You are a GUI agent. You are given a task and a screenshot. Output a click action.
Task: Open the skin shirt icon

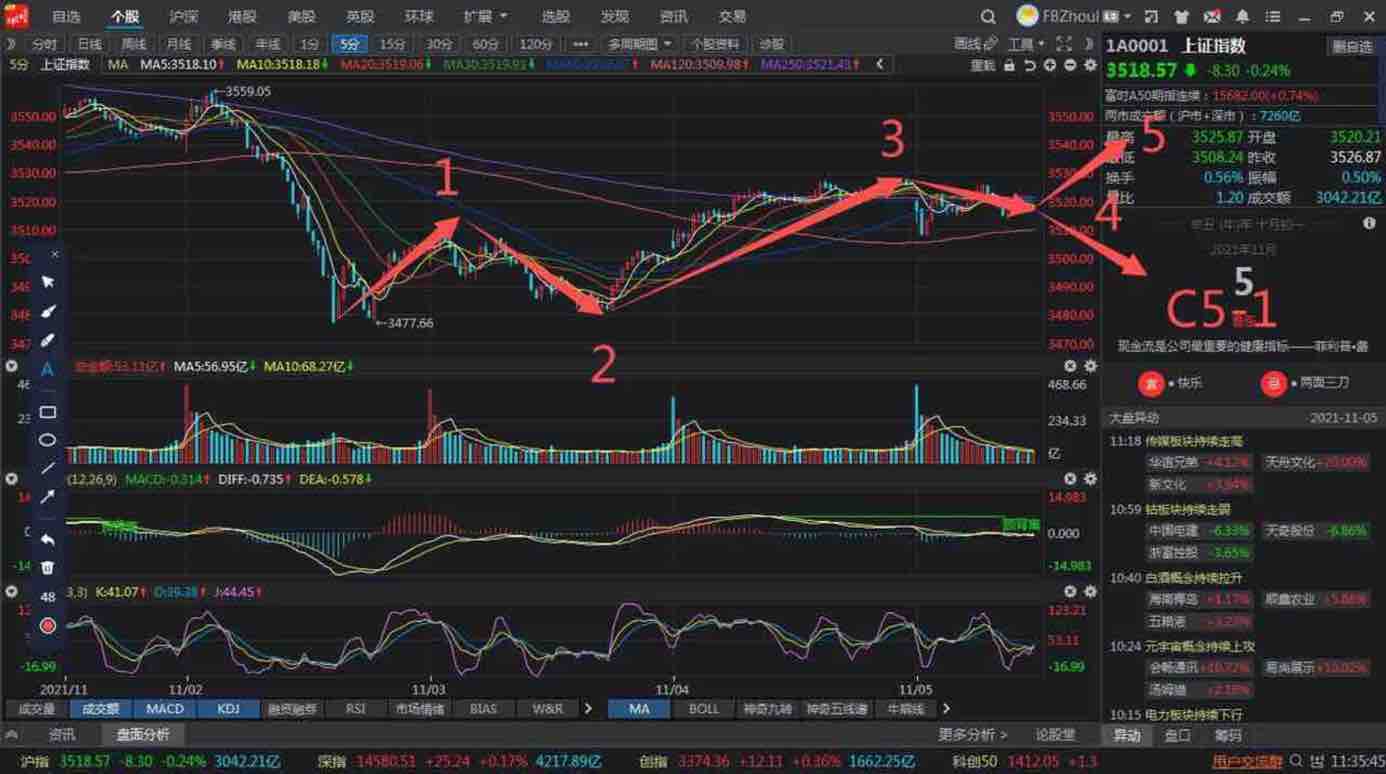coord(1182,17)
